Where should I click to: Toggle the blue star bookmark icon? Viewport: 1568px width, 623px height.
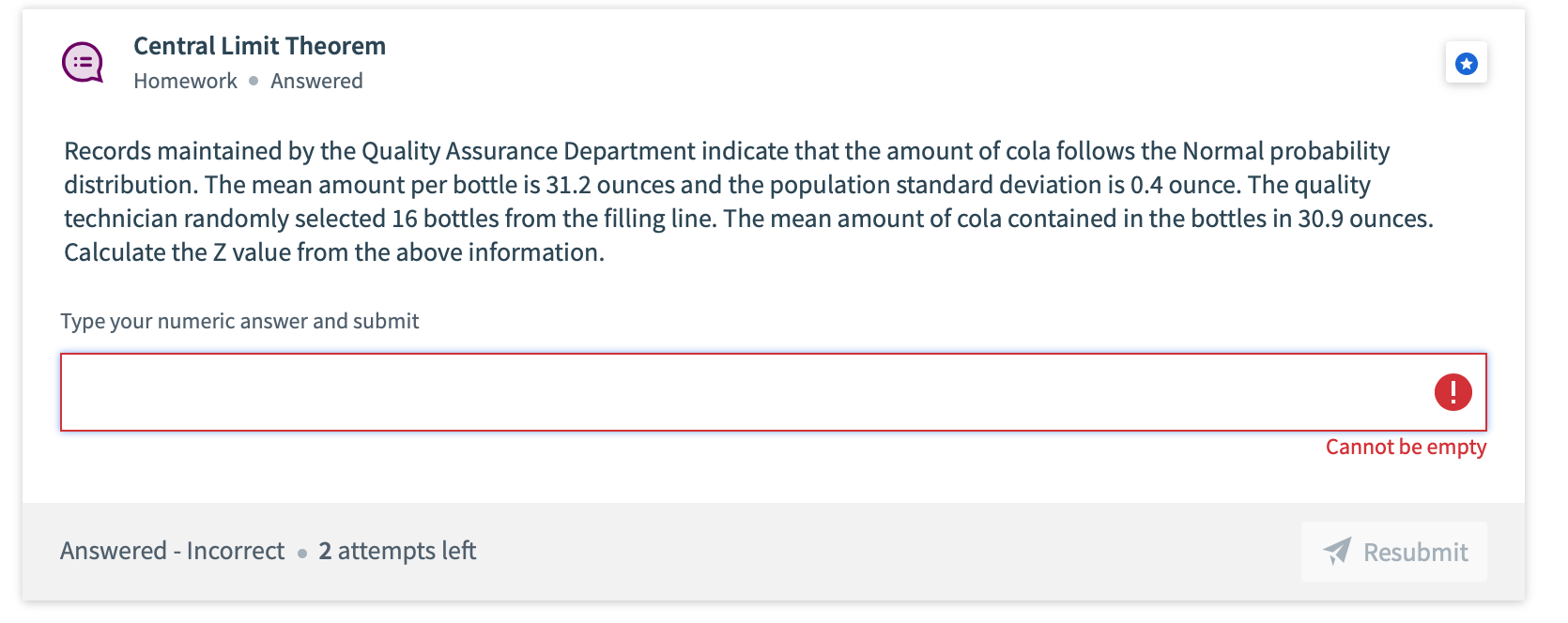(1466, 63)
